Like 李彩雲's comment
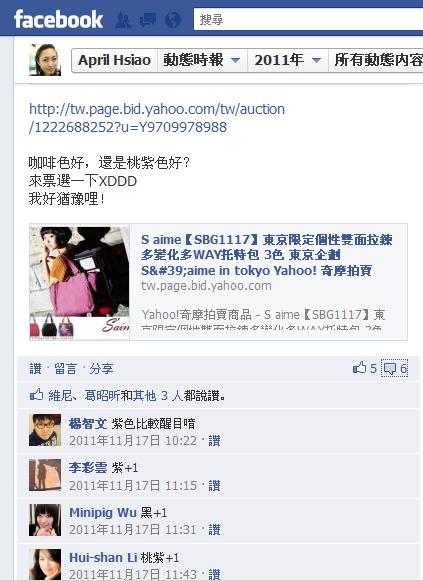The height and width of the screenshot is (581, 423). pyautogui.click(x=214, y=485)
